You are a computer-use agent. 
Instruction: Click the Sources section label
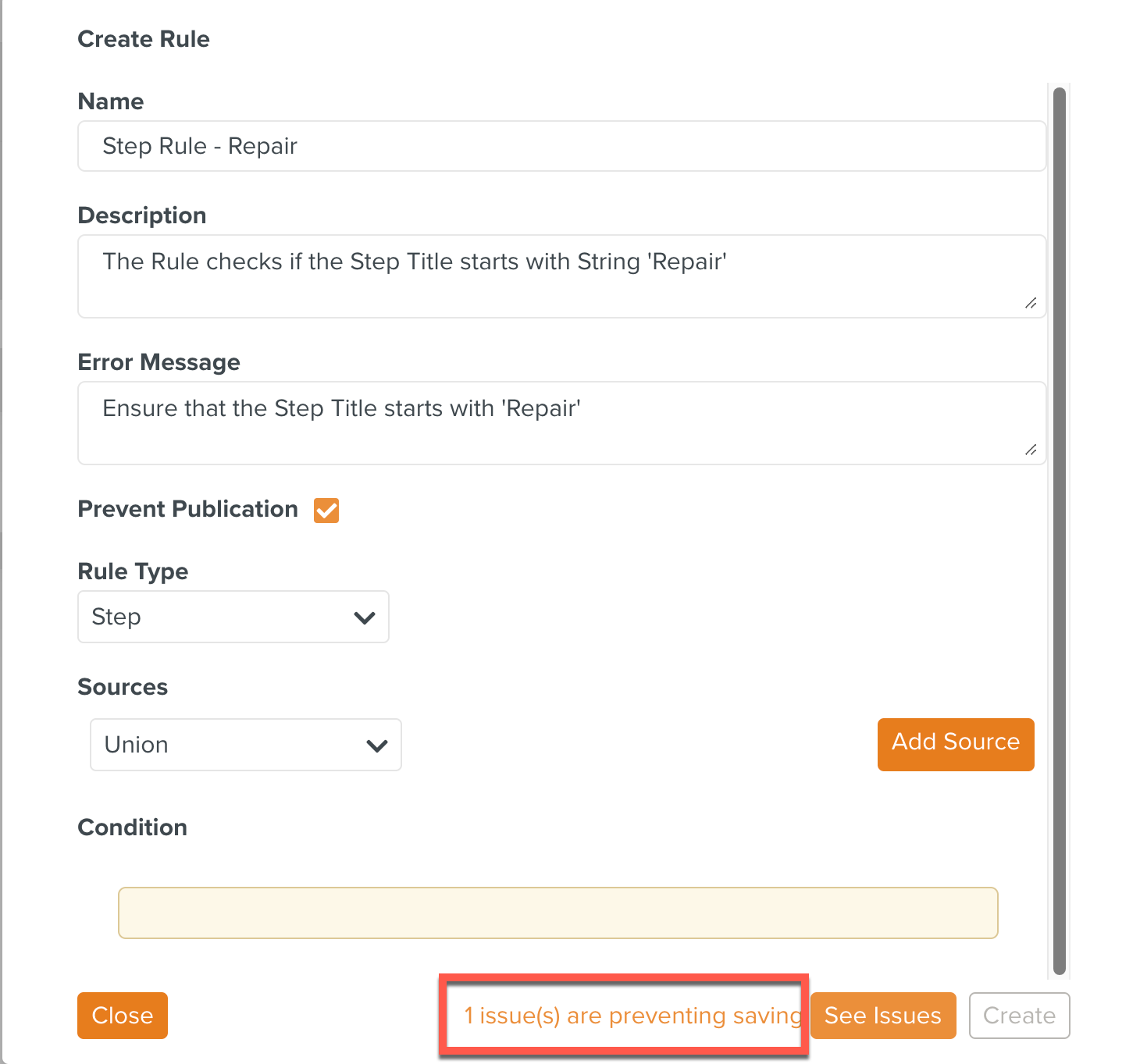[123, 687]
